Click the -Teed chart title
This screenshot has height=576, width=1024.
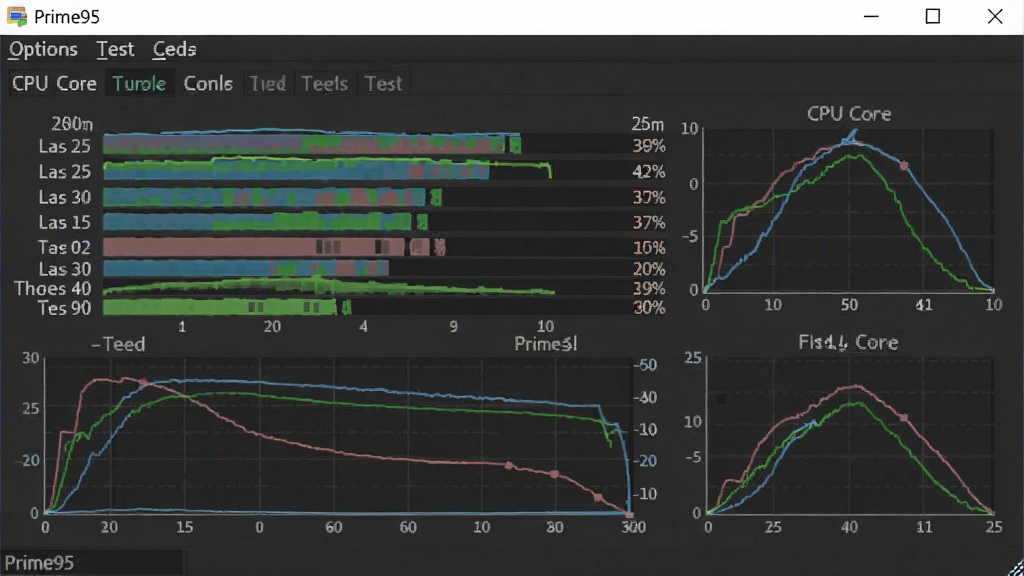point(118,344)
